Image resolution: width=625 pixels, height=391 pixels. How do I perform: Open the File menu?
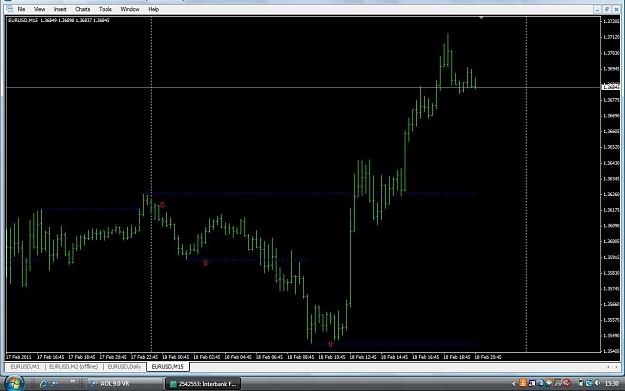[x=21, y=9]
